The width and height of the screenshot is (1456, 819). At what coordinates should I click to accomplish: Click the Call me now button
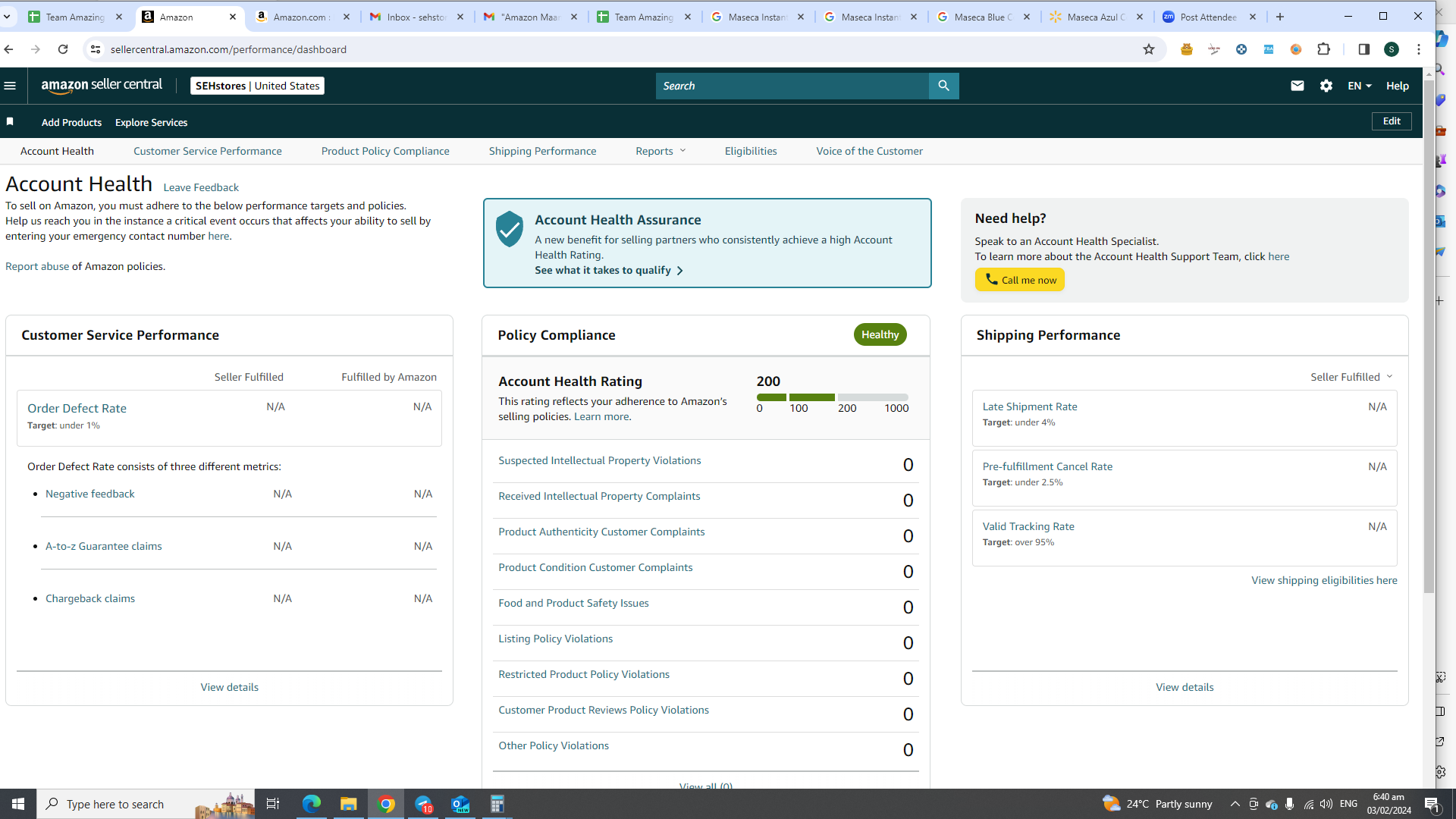[1020, 280]
